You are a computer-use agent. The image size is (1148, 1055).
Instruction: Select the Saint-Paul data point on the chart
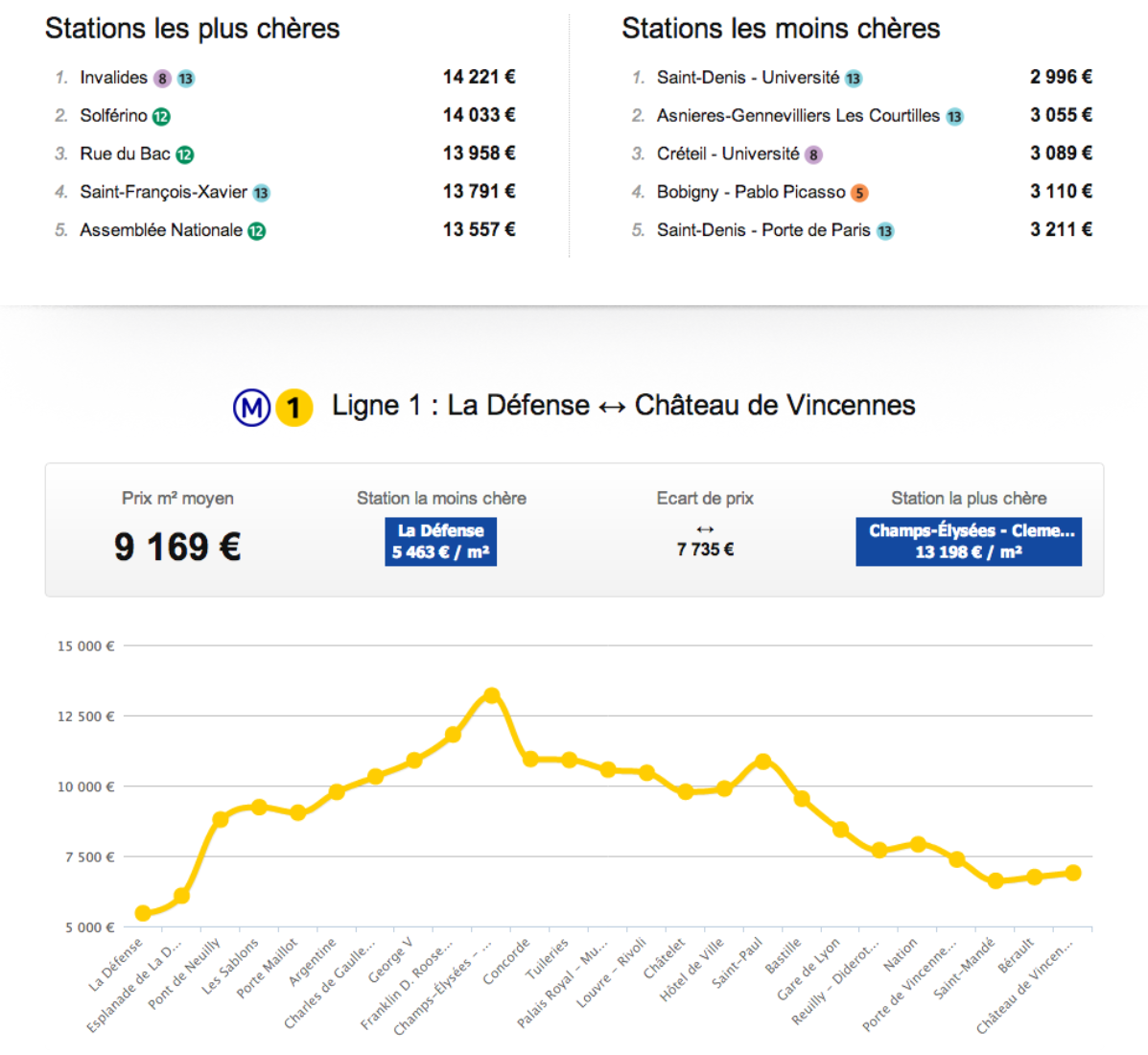(x=763, y=762)
